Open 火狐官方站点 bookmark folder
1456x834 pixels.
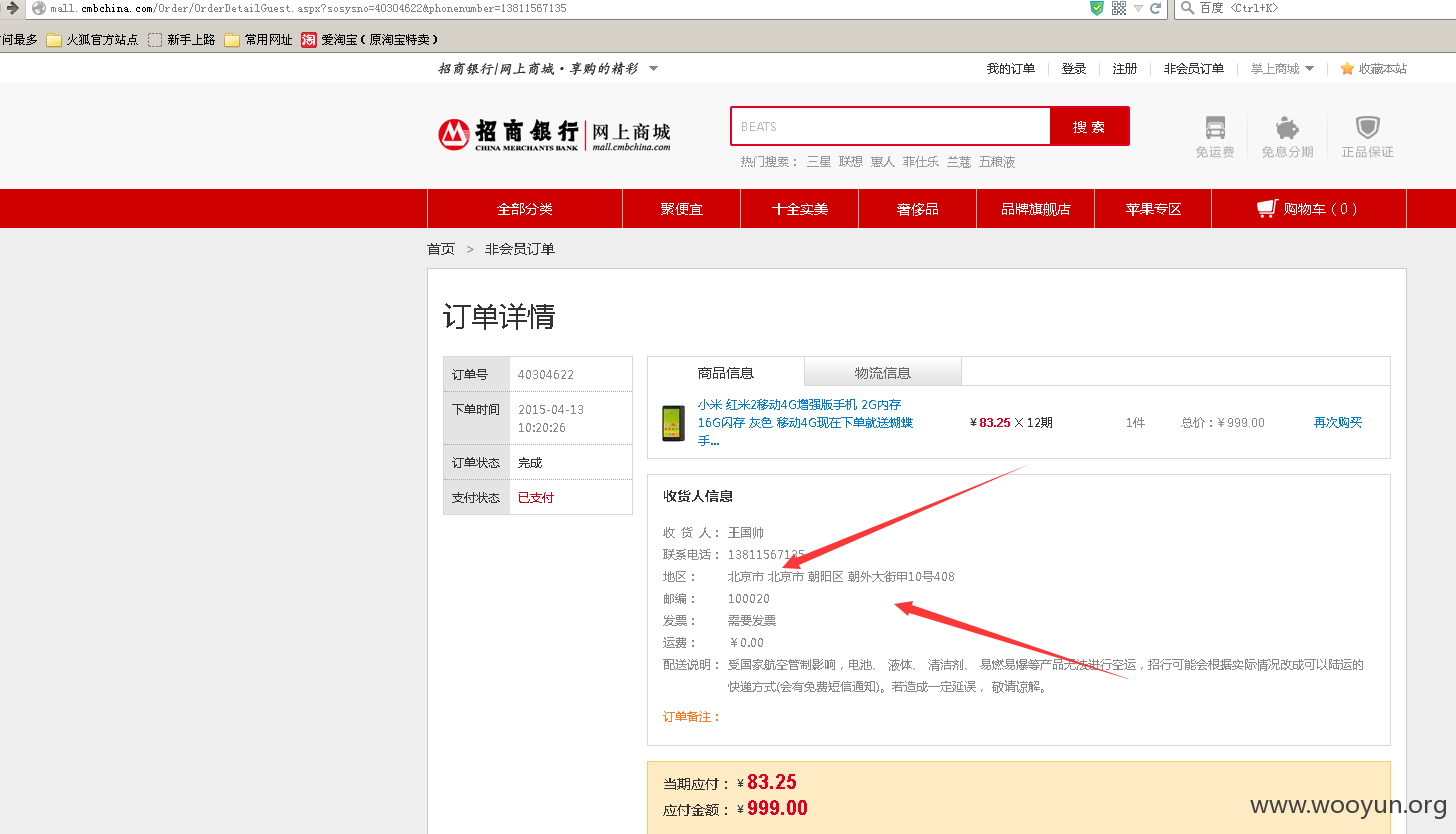click(x=92, y=40)
